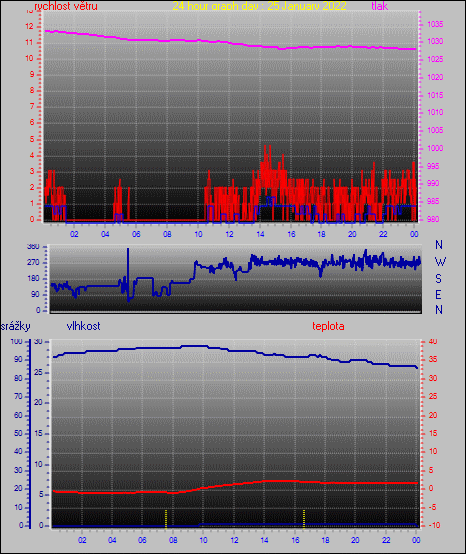Click the 22 hour label under temperature graph
Screen dimensions: 466x554
[x=386, y=540]
